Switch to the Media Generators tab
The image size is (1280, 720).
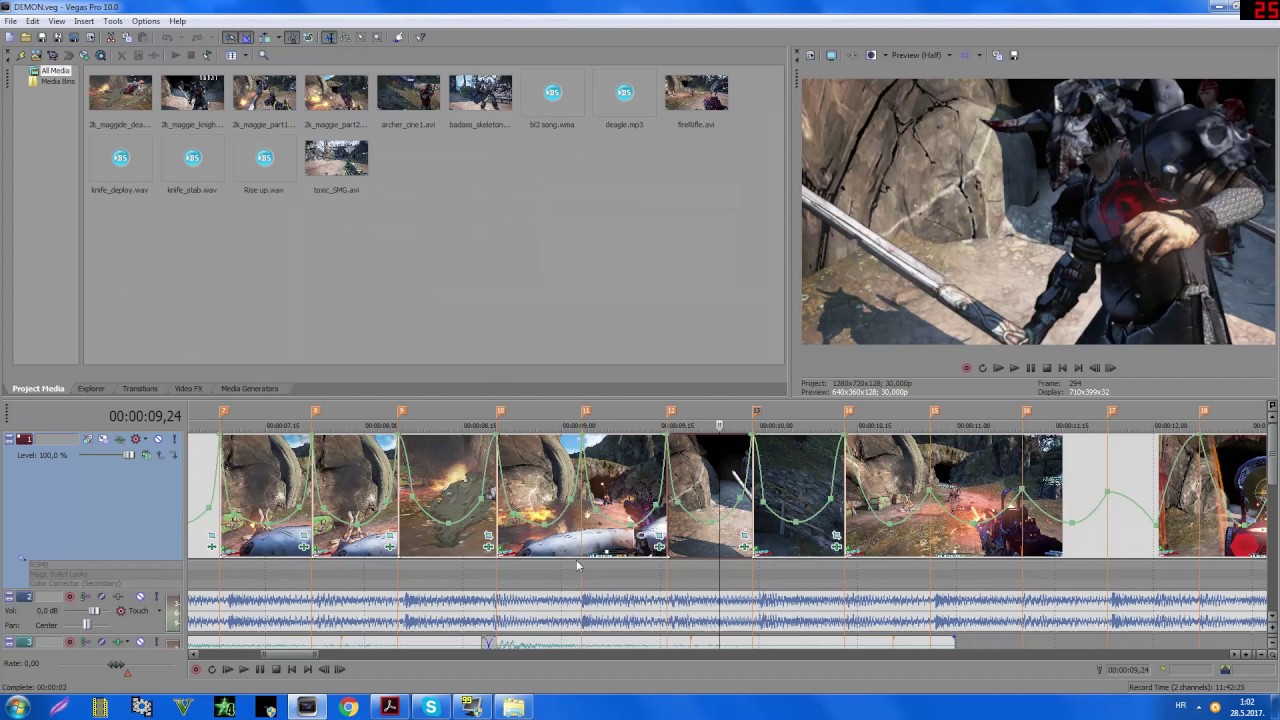(249, 389)
